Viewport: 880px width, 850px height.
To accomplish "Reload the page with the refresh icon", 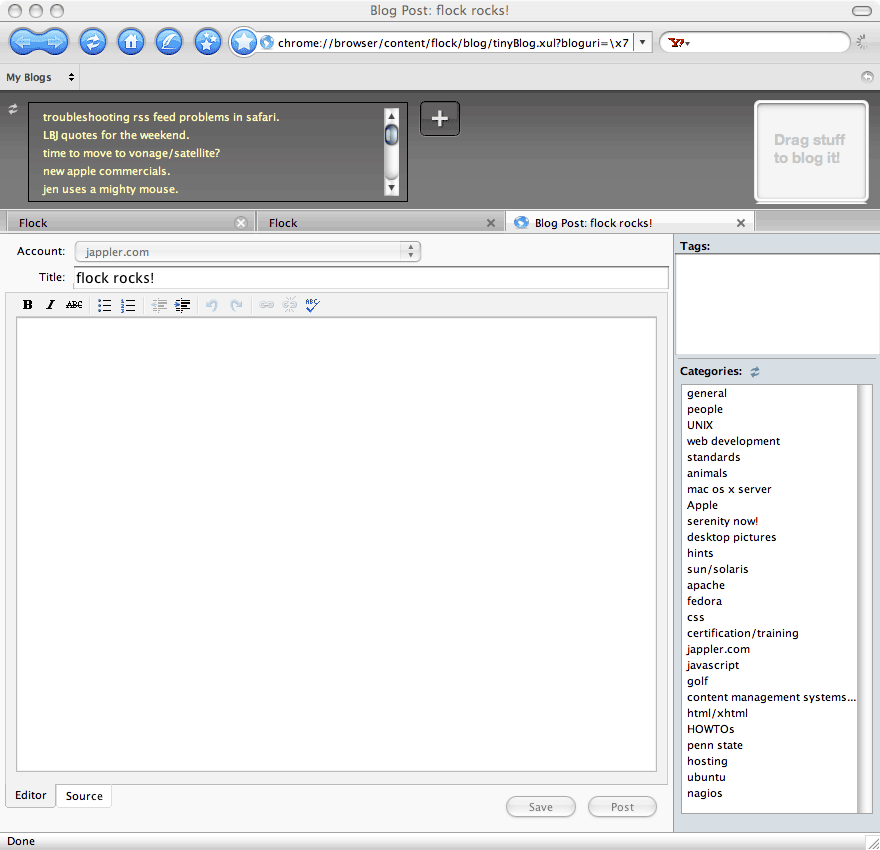I will coord(93,42).
